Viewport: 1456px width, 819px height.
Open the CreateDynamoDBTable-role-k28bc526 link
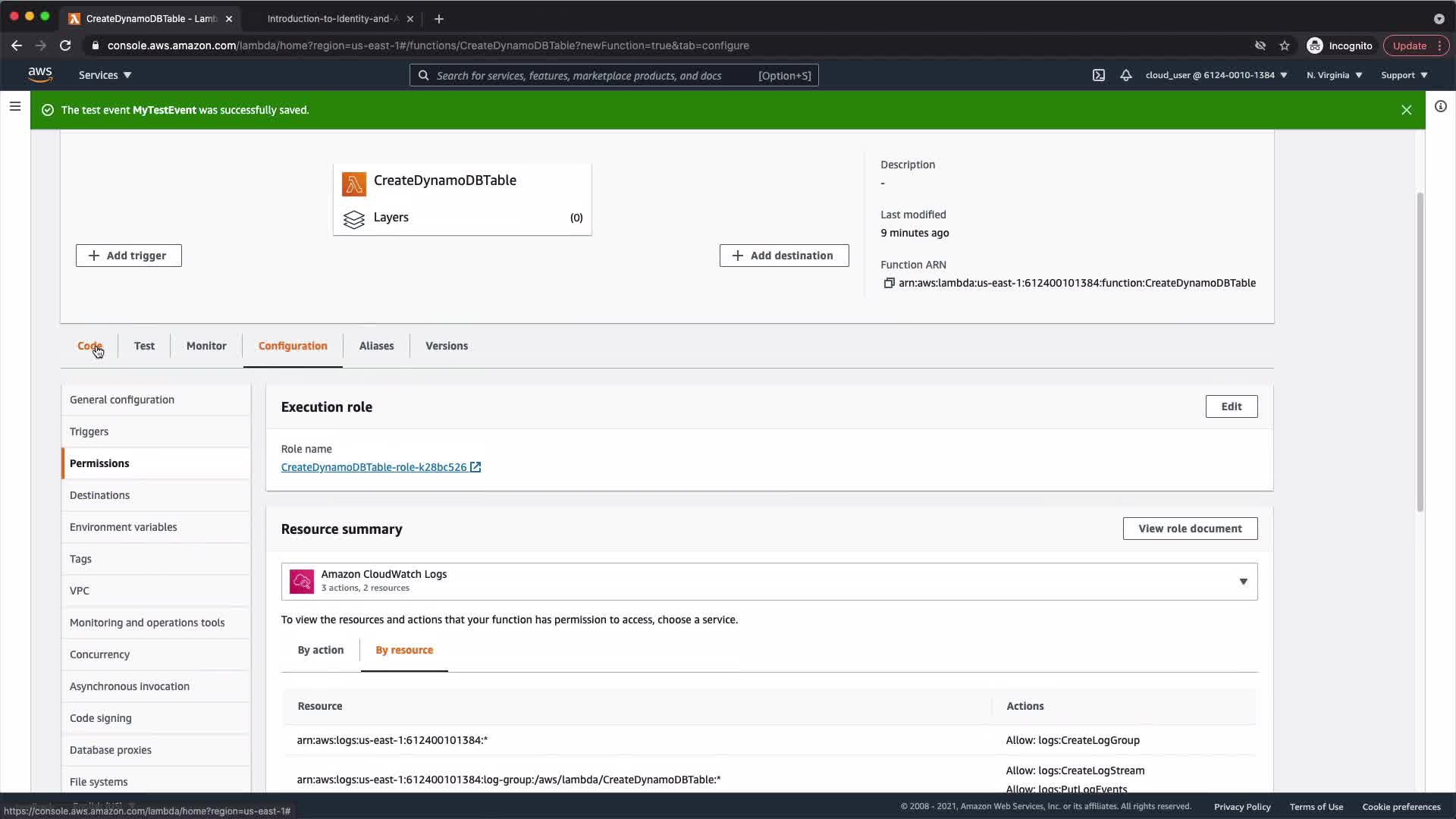pyautogui.click(x=374, y=467)
